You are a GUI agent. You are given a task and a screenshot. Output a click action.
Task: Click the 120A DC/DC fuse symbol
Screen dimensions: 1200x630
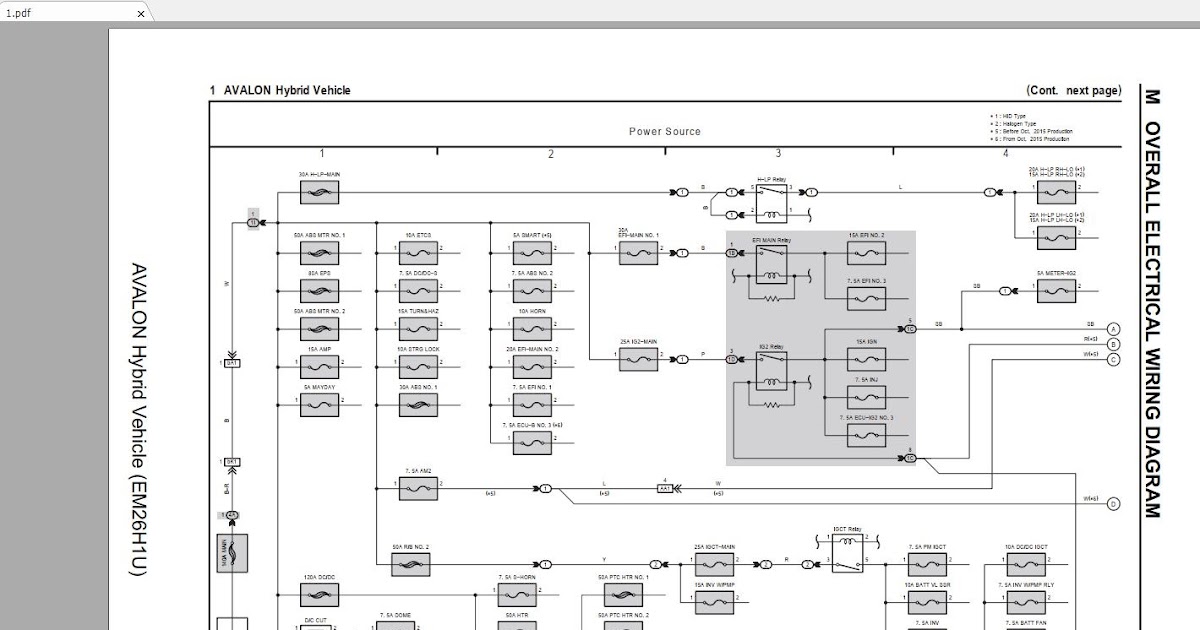coord(319,596)
